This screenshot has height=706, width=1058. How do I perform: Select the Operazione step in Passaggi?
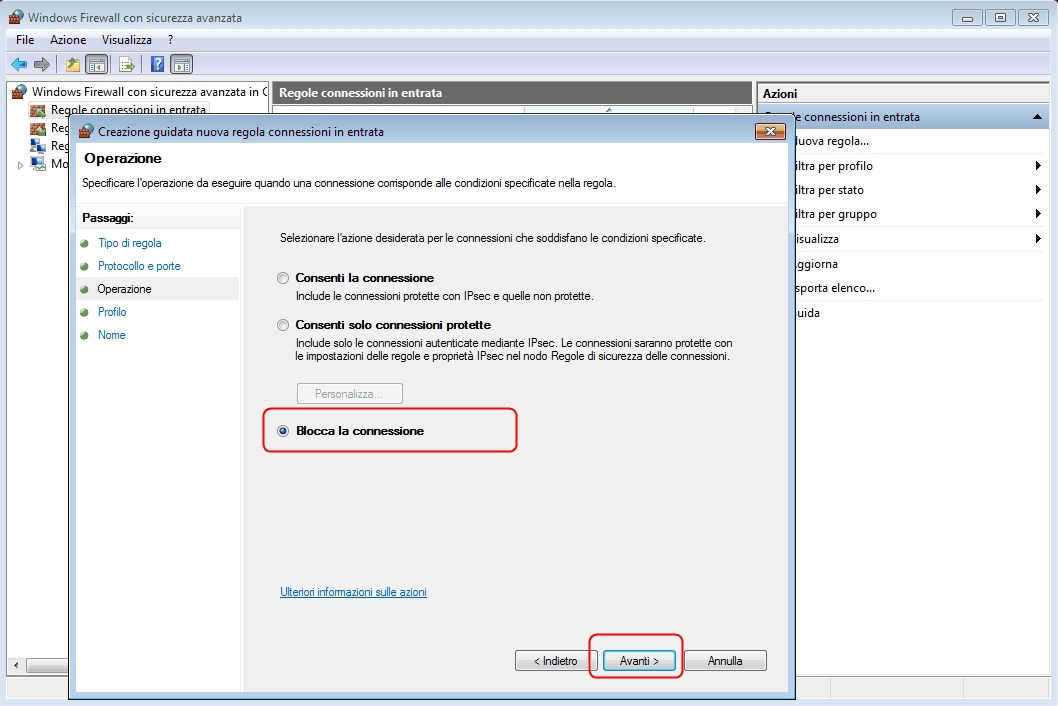[x=124, y=289]
